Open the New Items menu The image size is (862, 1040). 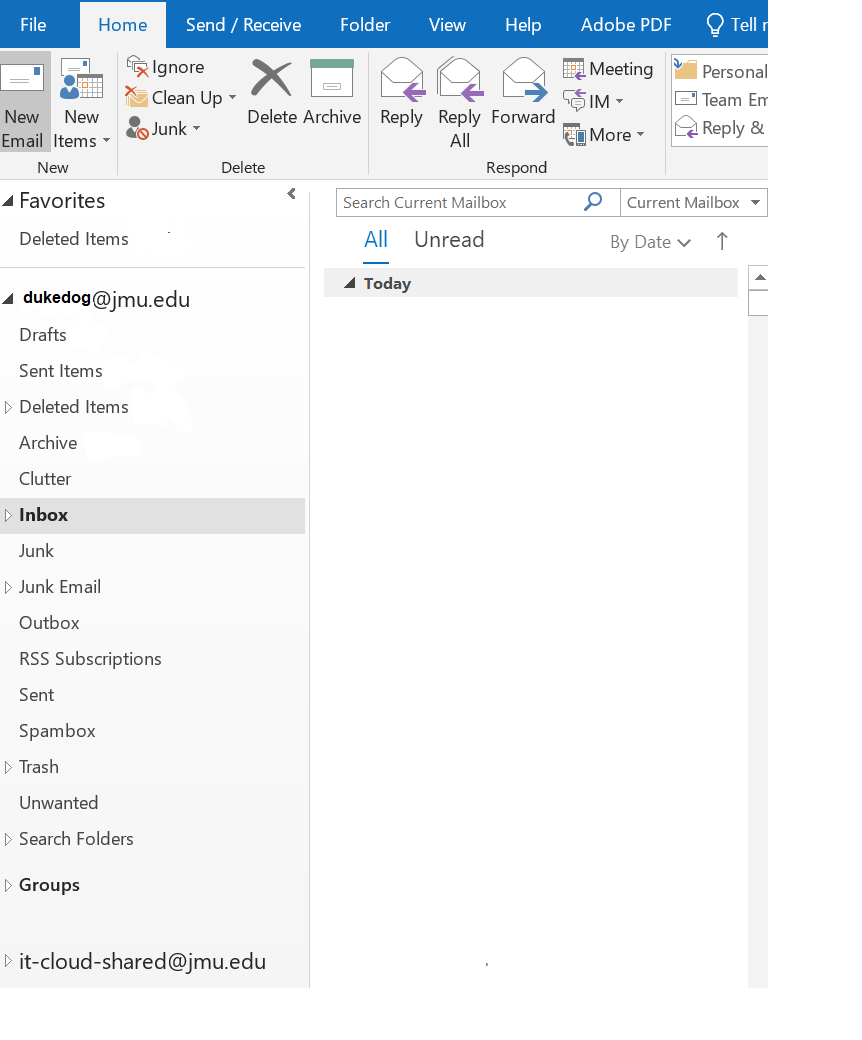tap(82, 103)
